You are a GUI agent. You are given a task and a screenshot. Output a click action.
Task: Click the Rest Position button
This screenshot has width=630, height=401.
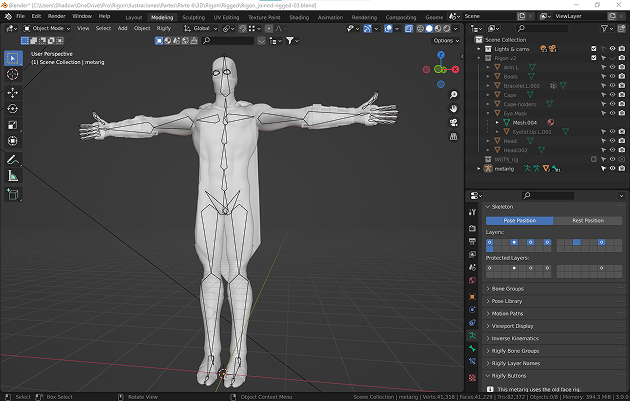tap(587, 220)
